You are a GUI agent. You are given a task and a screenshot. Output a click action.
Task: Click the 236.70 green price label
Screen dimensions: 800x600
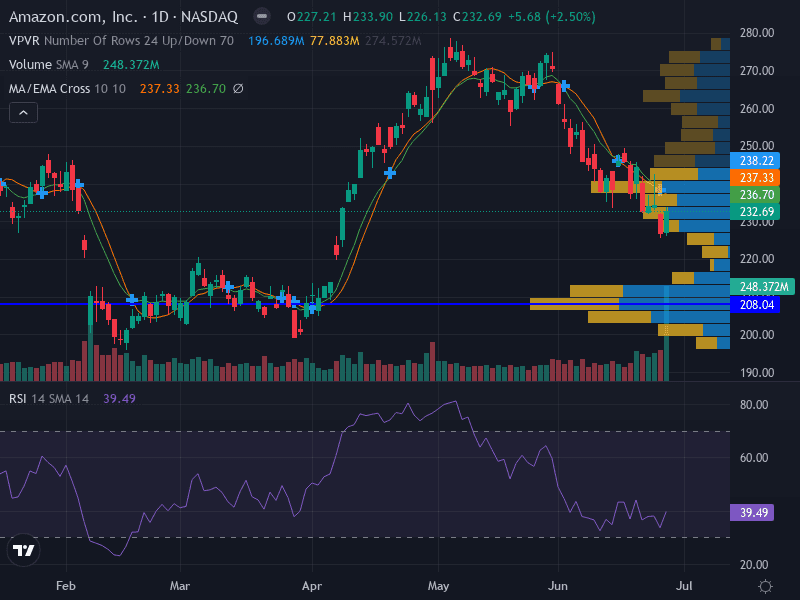point(755,194)
